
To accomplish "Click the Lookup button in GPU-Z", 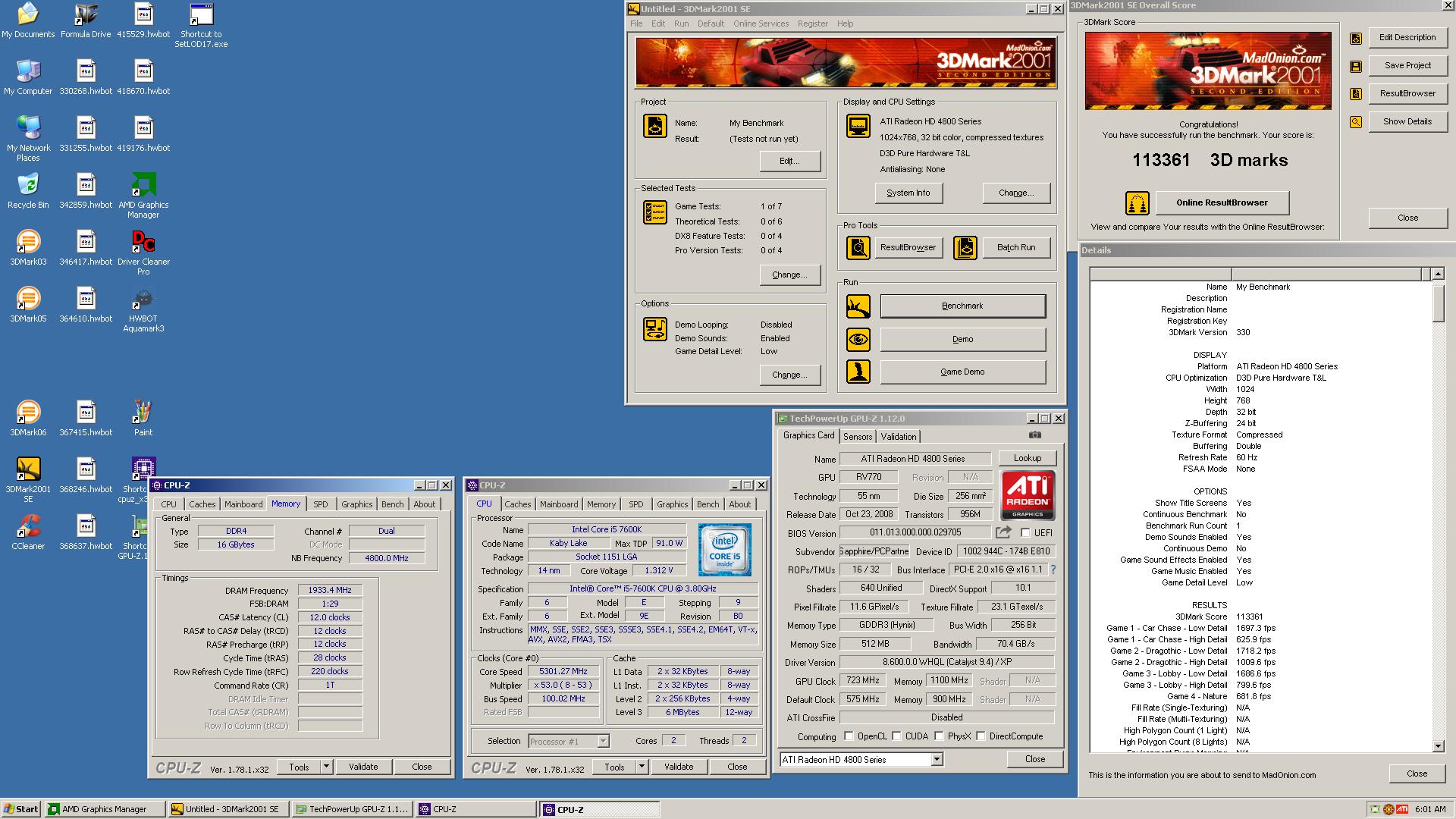I will (1027, 458).
